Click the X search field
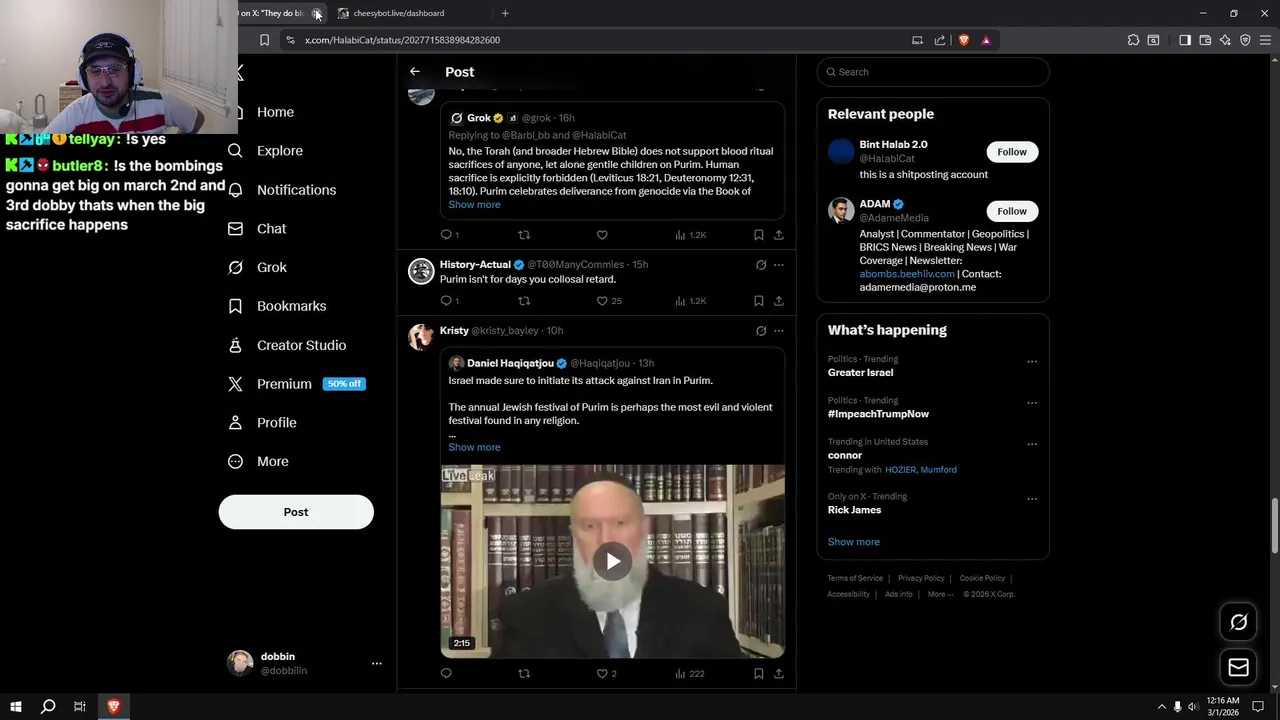Viewport: 1280px width, 720px height. coord(933,72)
